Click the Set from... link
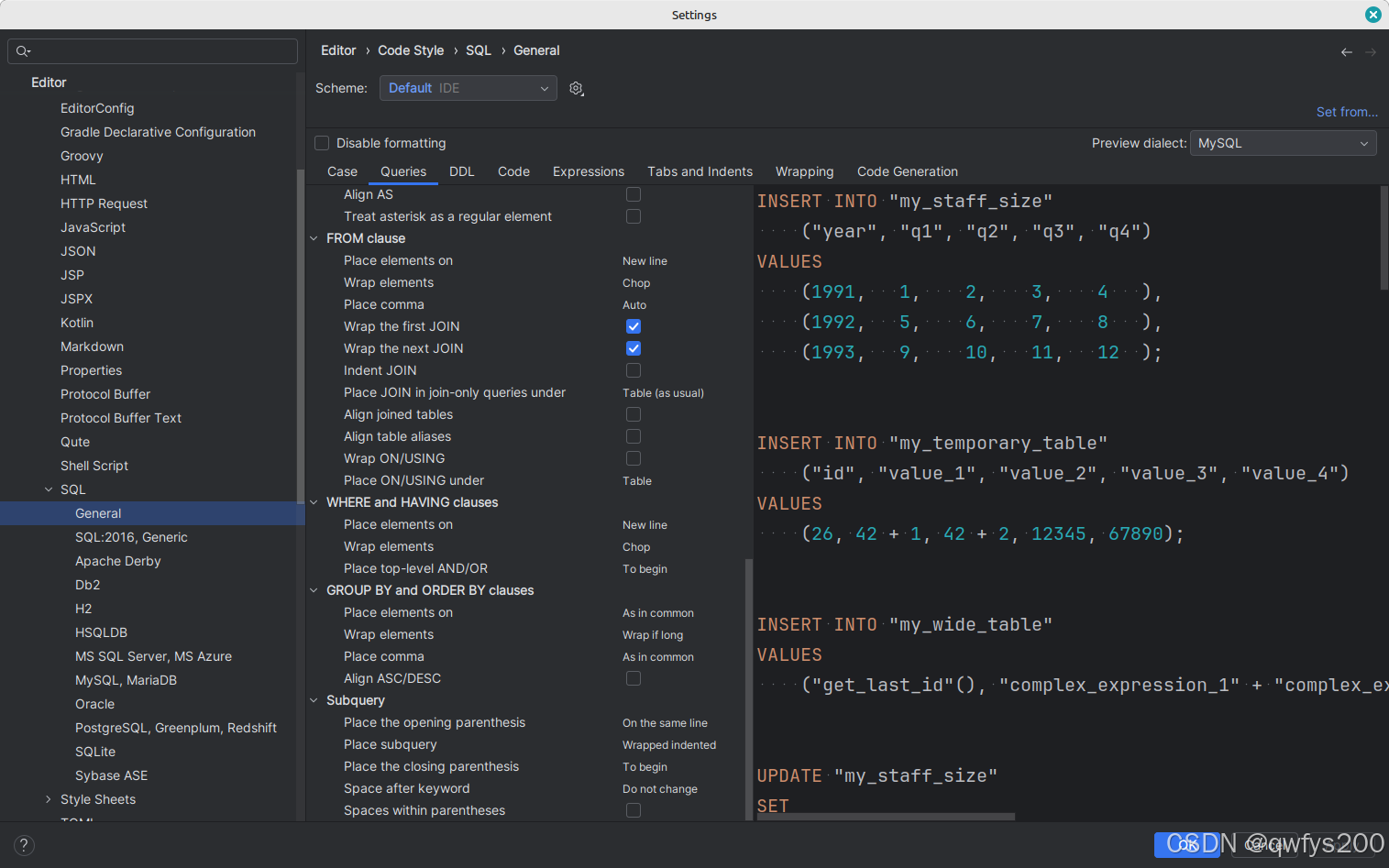 pos(1347,112)
